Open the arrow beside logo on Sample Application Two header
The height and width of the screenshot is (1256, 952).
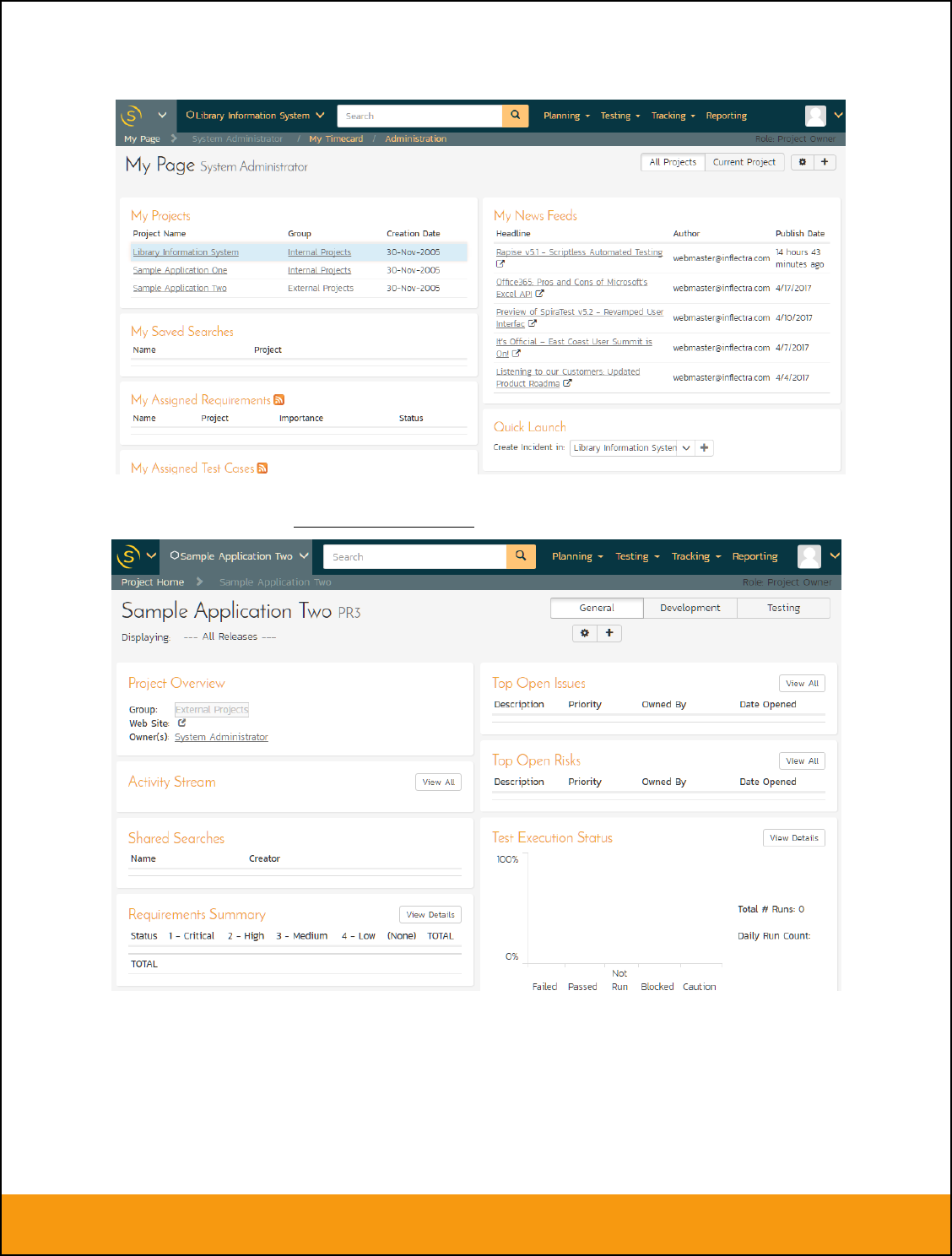[152, 555]
